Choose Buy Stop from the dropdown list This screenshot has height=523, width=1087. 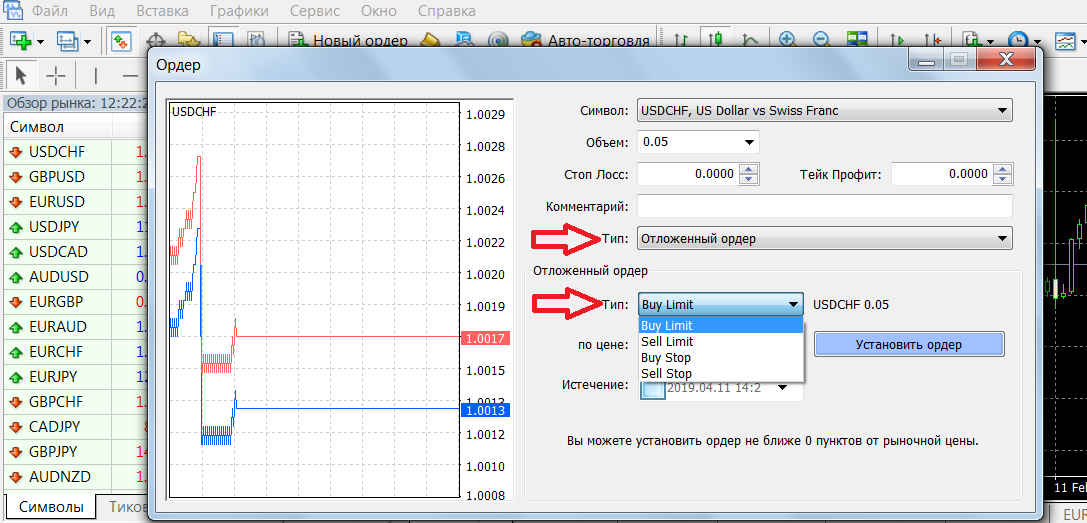(x=666, y=358)
